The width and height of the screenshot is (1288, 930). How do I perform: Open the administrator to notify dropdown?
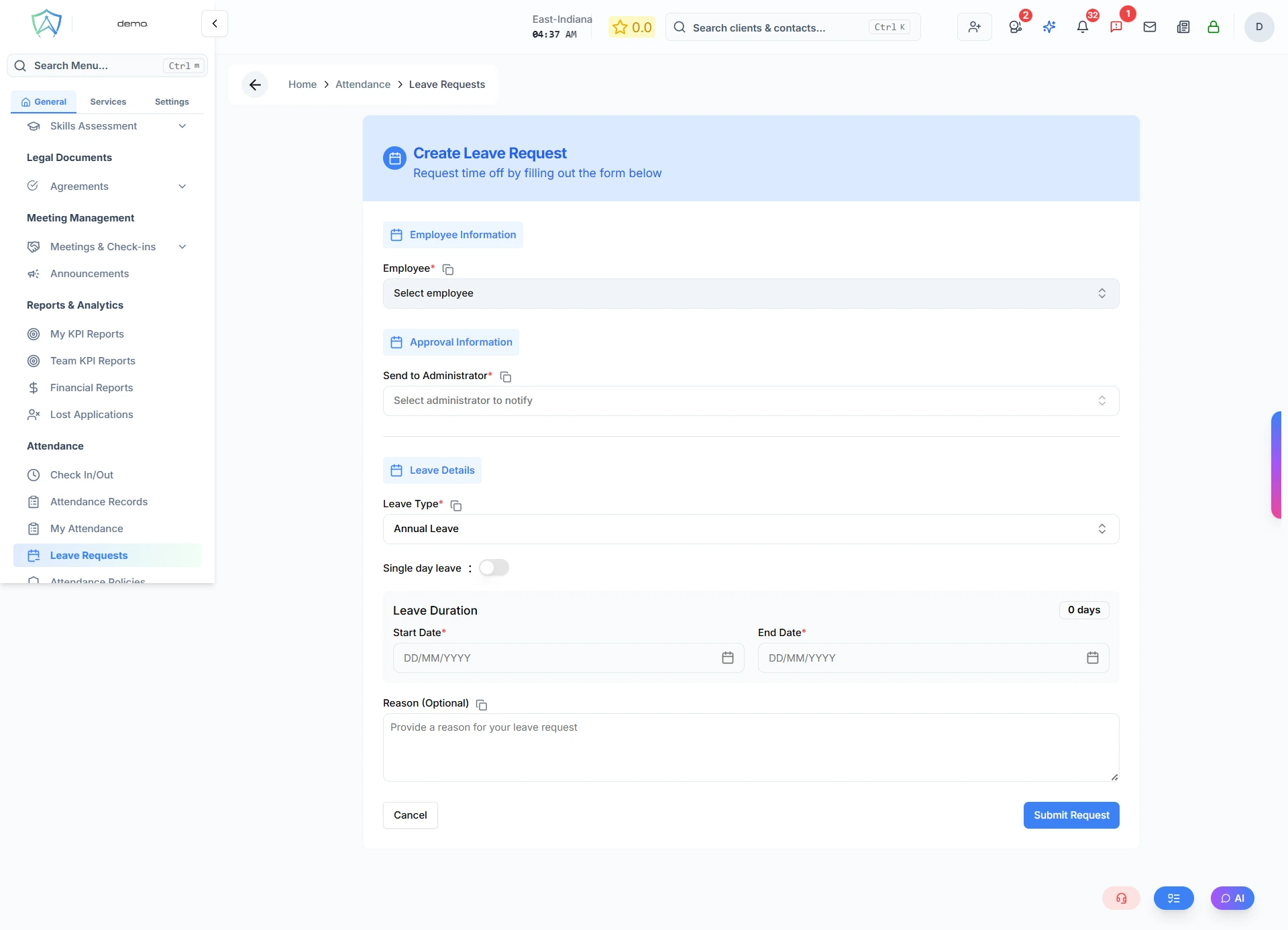pos(750,401)
